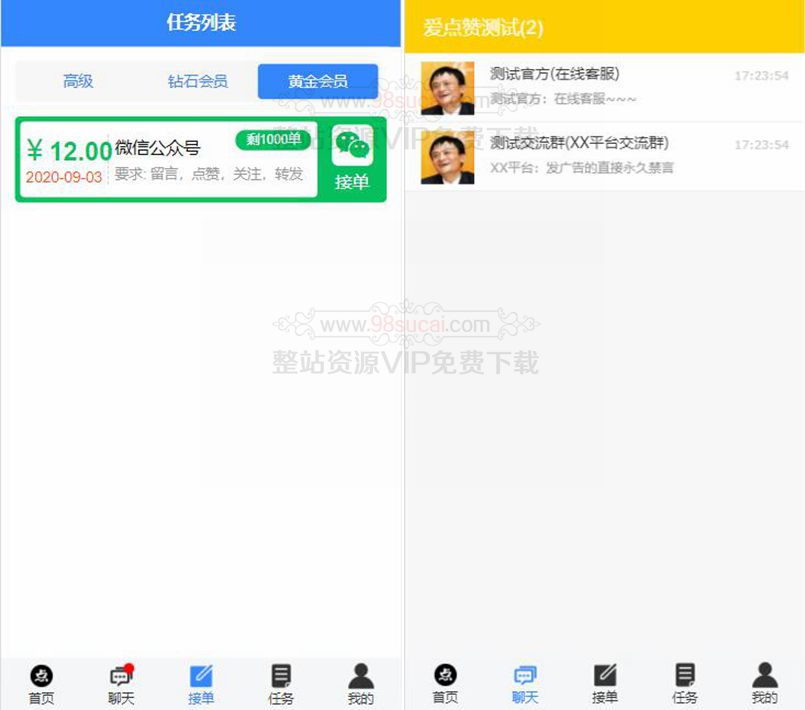Screen dimensions: 805x710
Task: Select 接单 pencil icon in left bottom bar
Action: [201, 676]
